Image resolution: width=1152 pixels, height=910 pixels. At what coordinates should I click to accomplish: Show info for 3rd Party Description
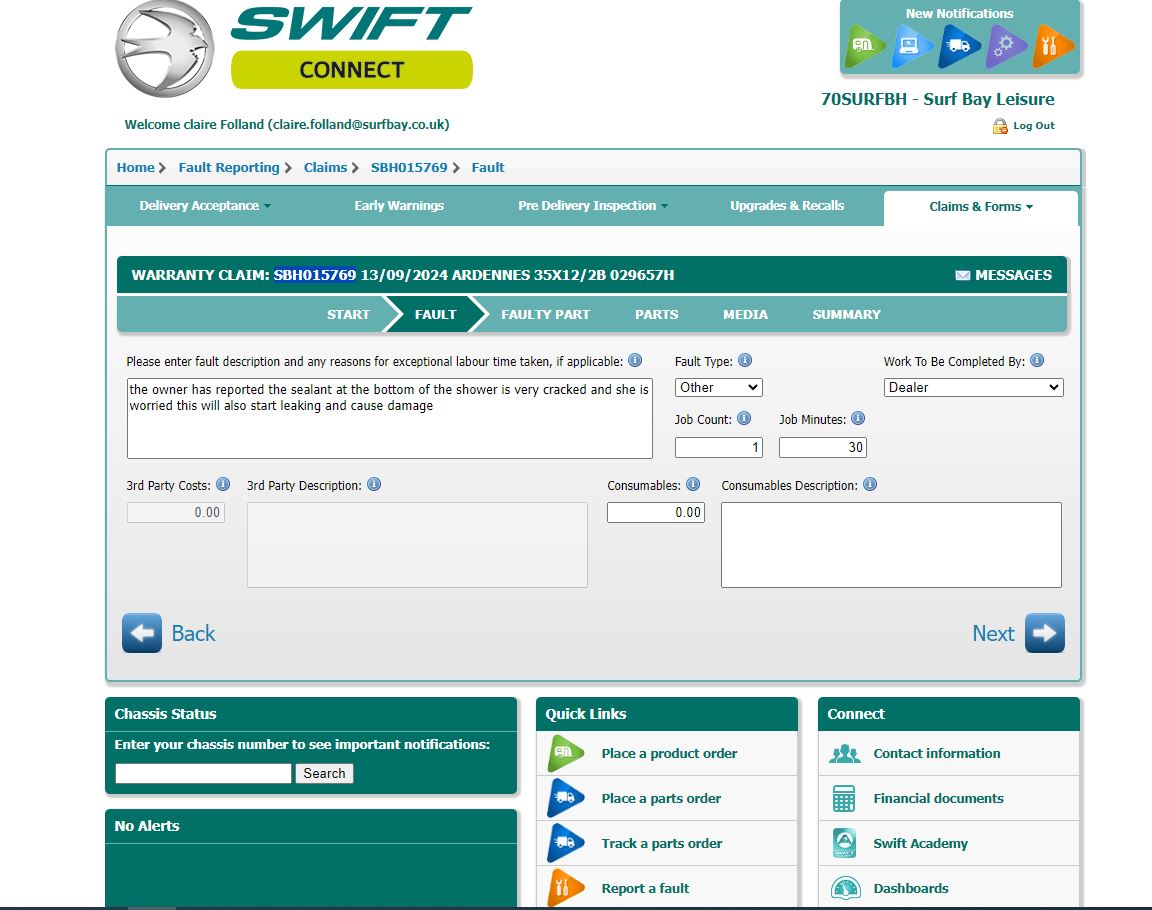tap(374, 485)
